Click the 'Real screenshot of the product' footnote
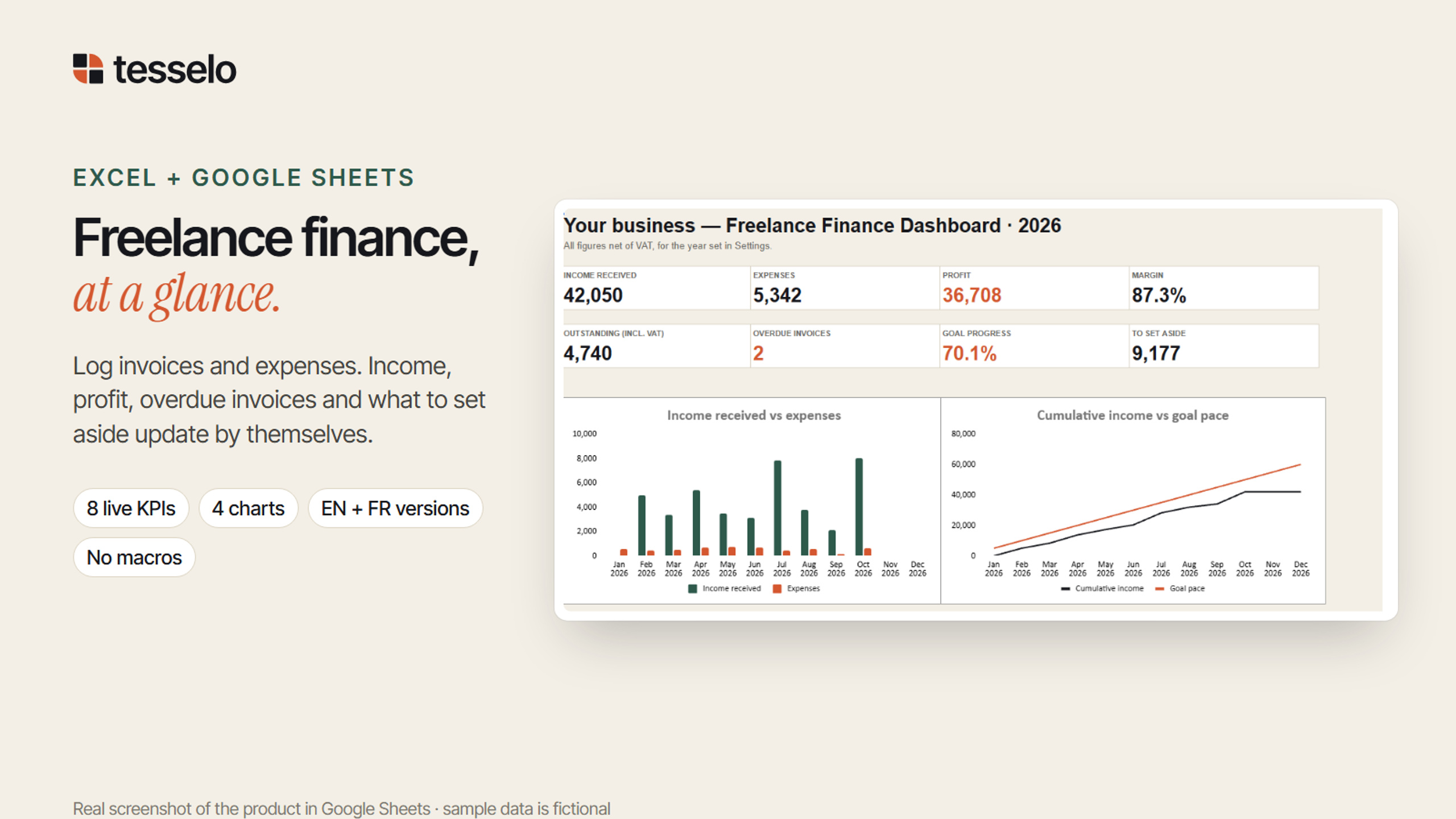The image size is (1456, 819). 341,808
